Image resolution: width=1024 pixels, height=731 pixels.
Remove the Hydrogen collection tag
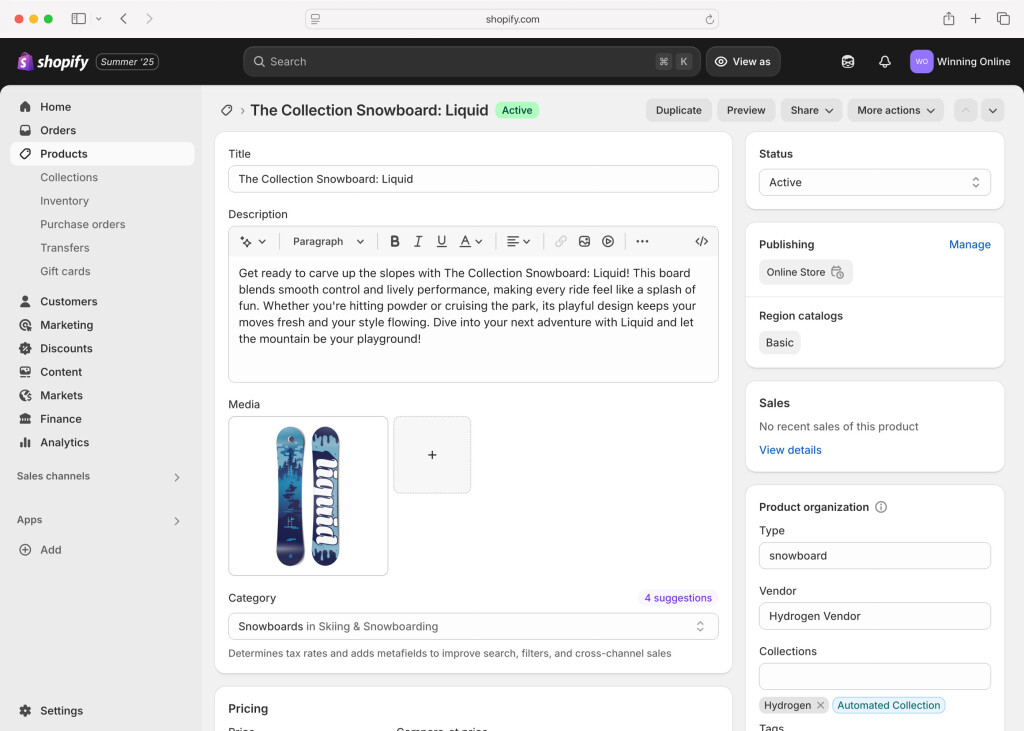[x=820, y=706]
